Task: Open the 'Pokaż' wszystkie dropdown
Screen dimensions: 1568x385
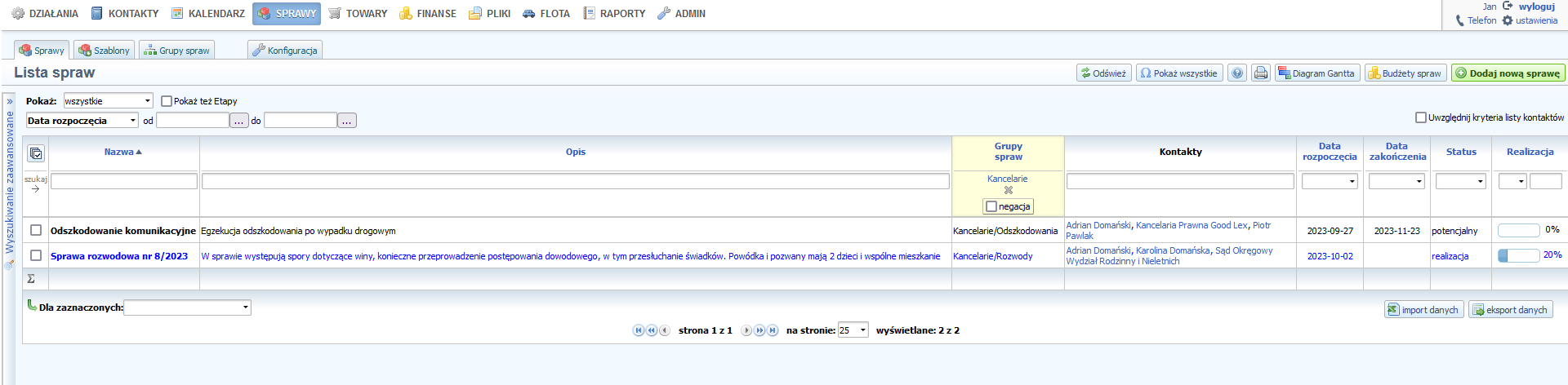Action: [108, 101]
